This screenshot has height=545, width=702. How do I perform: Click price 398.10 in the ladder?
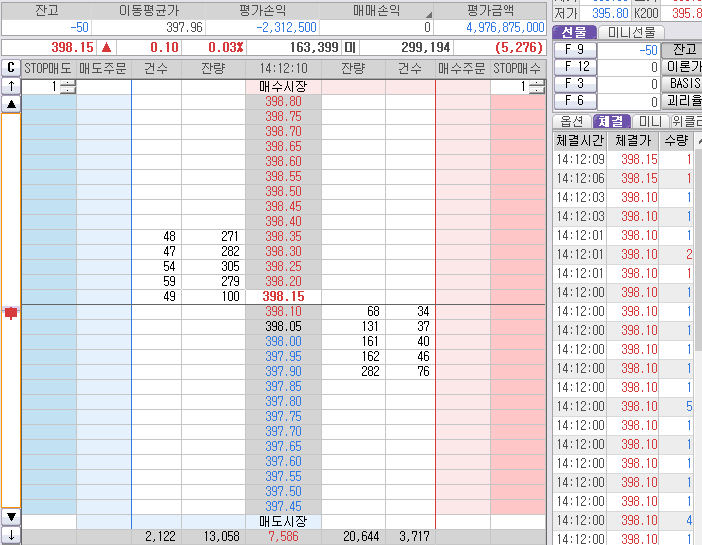[x=283, y=312]
